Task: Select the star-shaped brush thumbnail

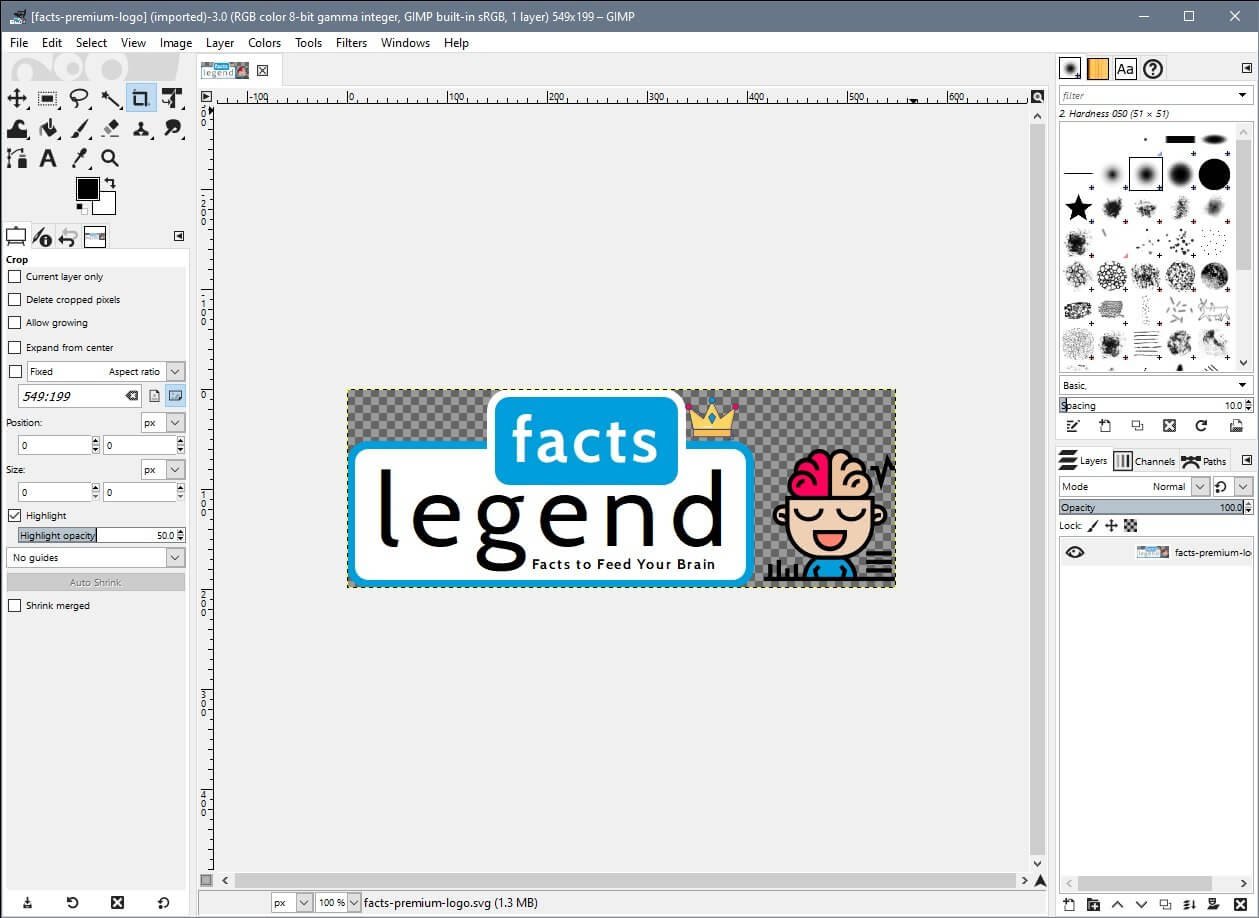Action: coord(1078,208)
